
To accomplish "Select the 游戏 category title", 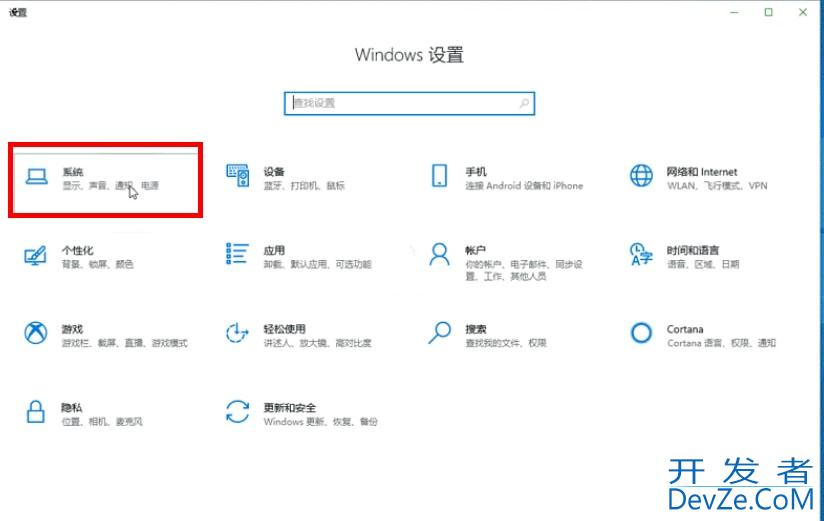I will coord(73,329).
